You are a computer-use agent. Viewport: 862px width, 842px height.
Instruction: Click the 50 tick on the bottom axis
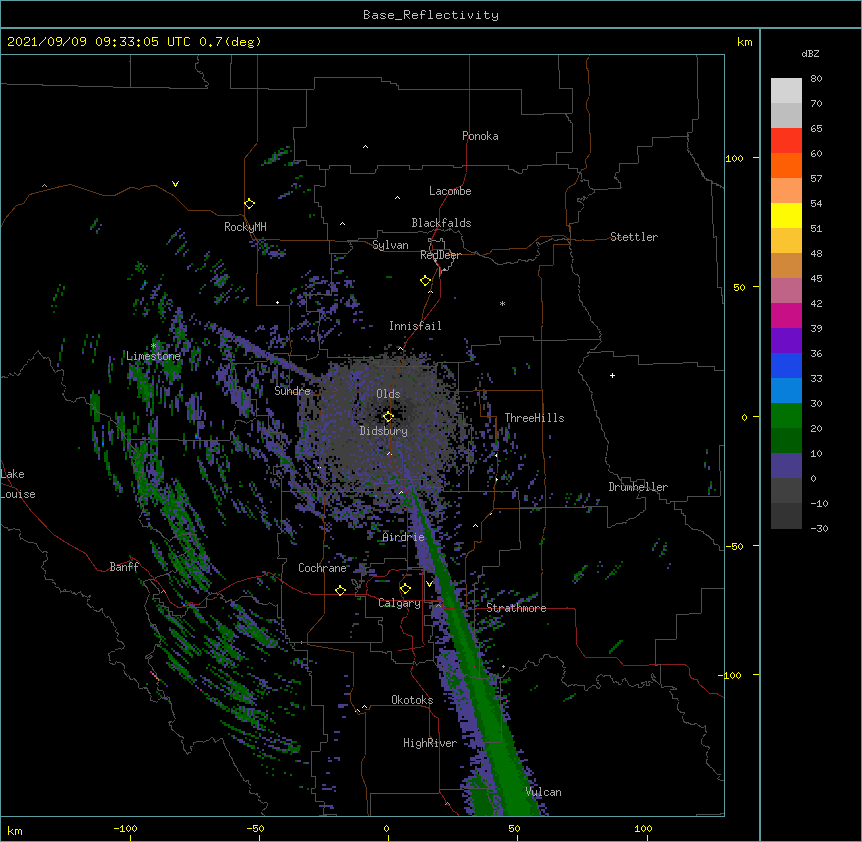tap(514, 828)
